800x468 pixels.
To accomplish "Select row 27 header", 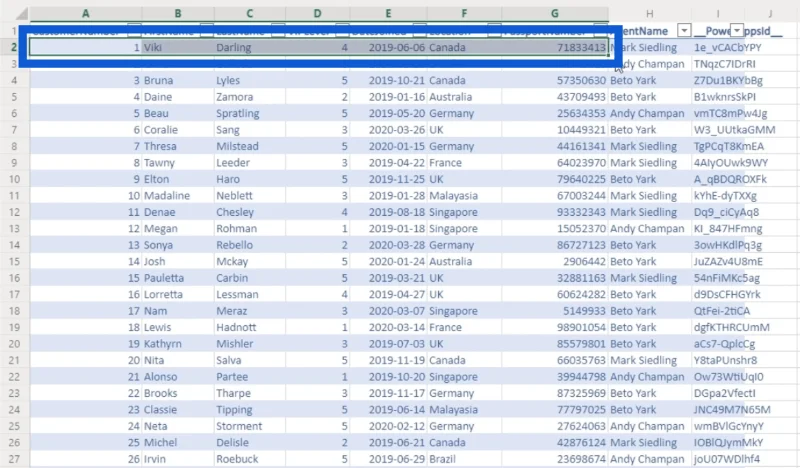I will coord(14,459).
